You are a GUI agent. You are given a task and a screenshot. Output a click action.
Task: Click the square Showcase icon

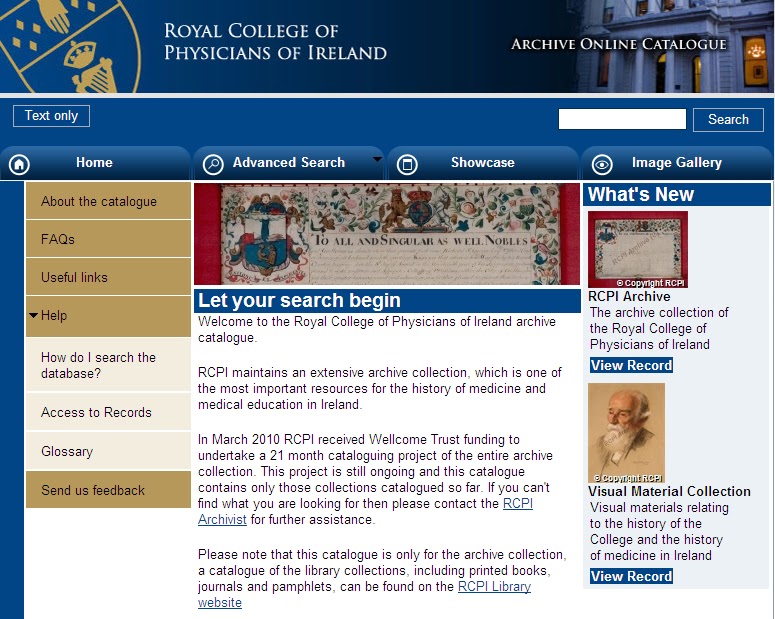click(407, 164)
